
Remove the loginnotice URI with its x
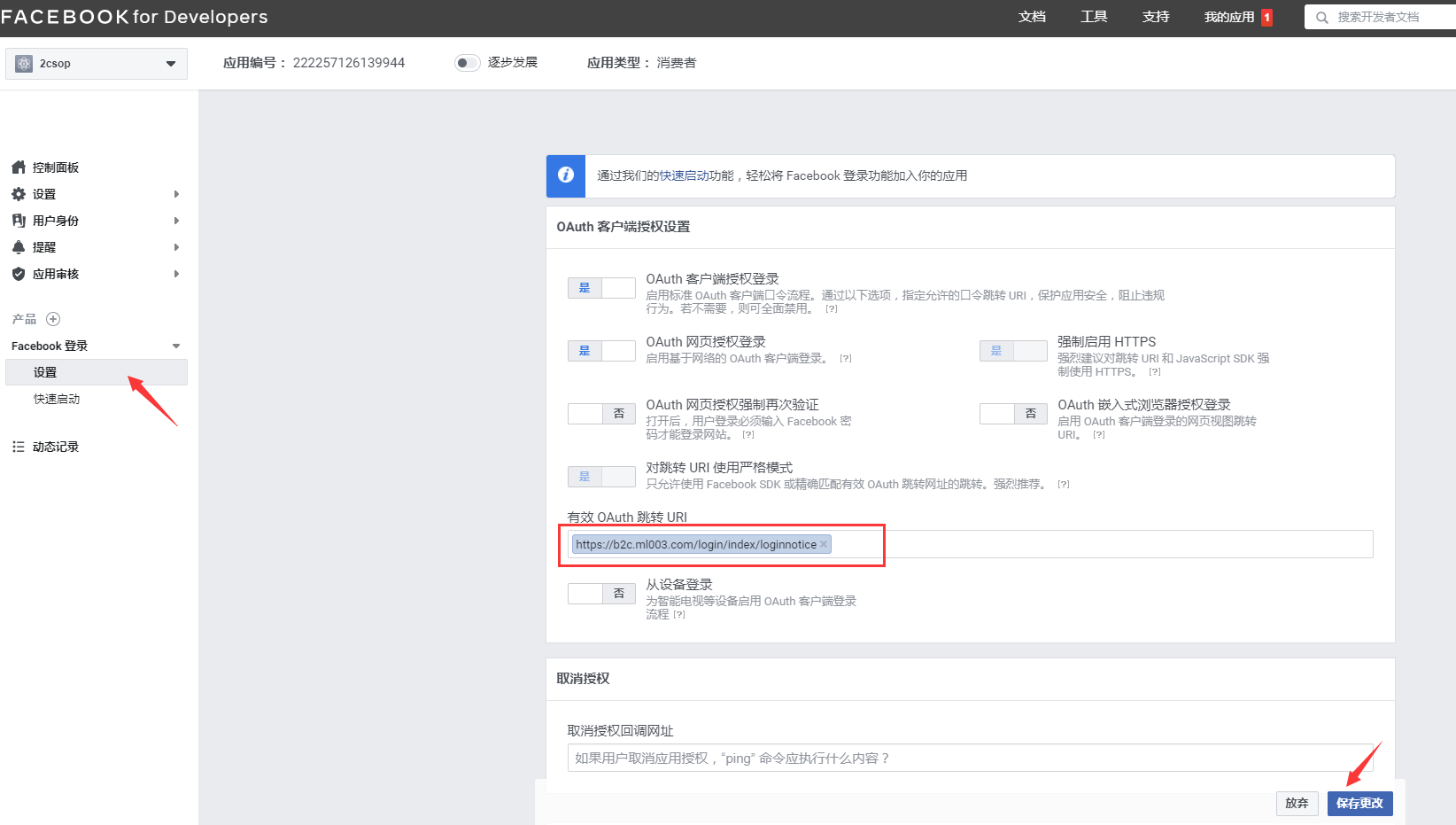pyautogui.click(x=824, y=544)
